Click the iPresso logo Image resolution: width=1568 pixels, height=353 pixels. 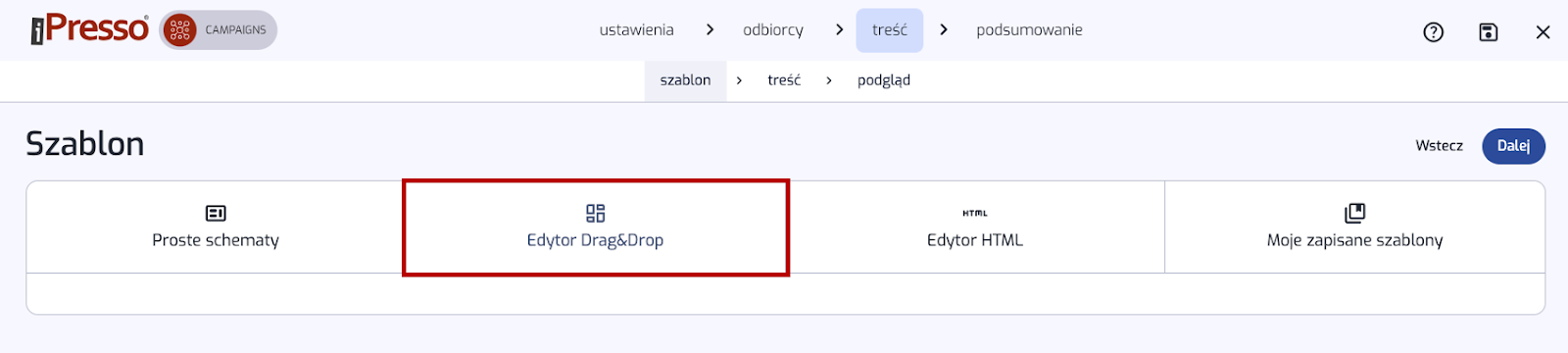pyautogui.click(x=89, y=29)
